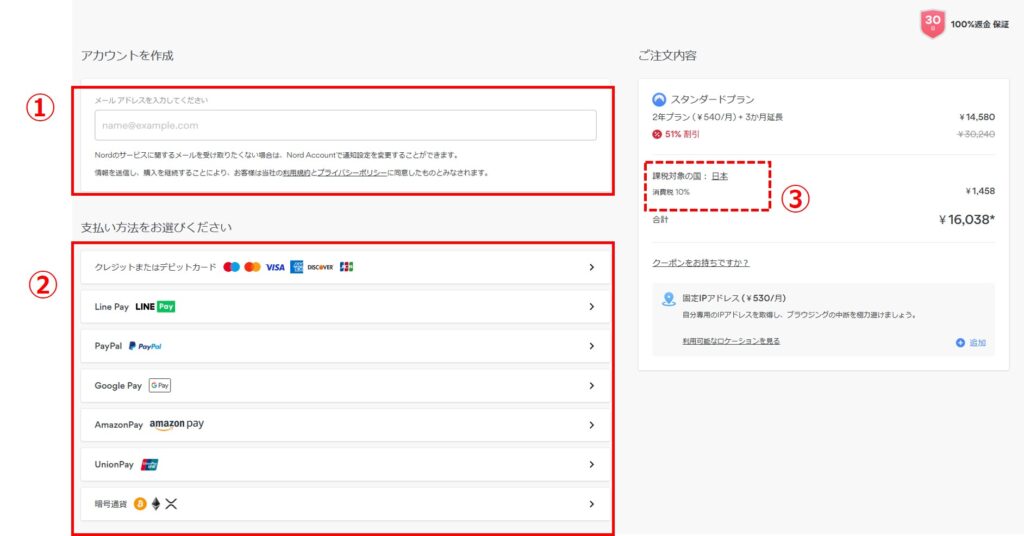Click the dedicated IP location pin icon
Image resolution: width=1024 pixels, height=536 pixels.
tap(669, 299)
